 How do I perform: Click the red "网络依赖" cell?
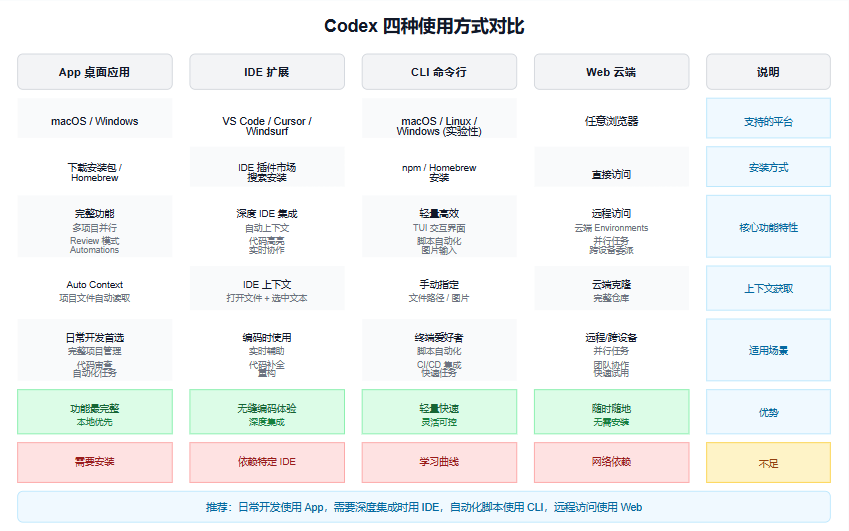(611, 462)
